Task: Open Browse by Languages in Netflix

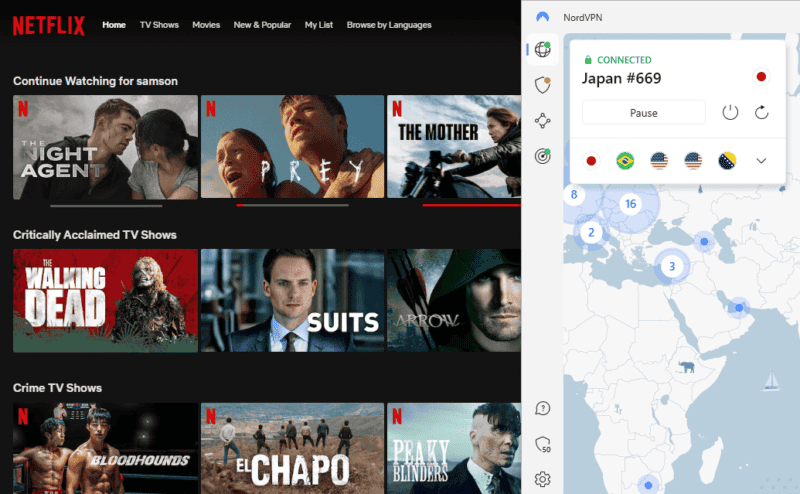Action: coord(389,25)
